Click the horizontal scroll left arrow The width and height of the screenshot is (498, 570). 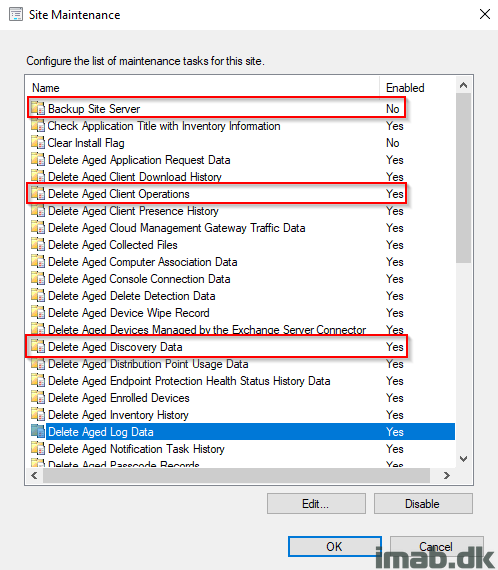[x=35, y=475]
